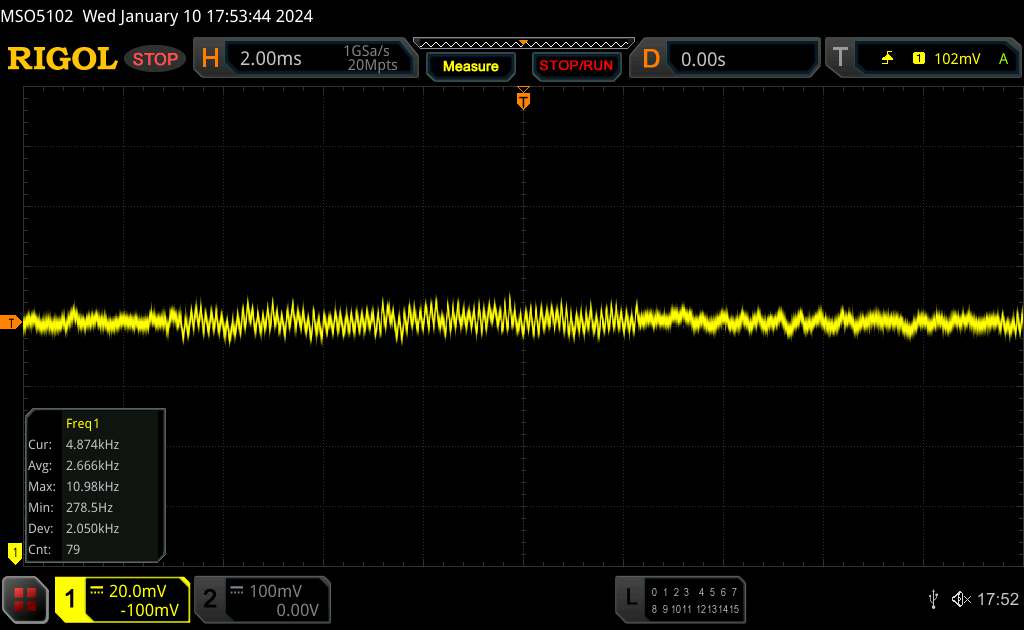
Task: Toggle channel 1 with the yellow label
Action: tap(71, 599)
